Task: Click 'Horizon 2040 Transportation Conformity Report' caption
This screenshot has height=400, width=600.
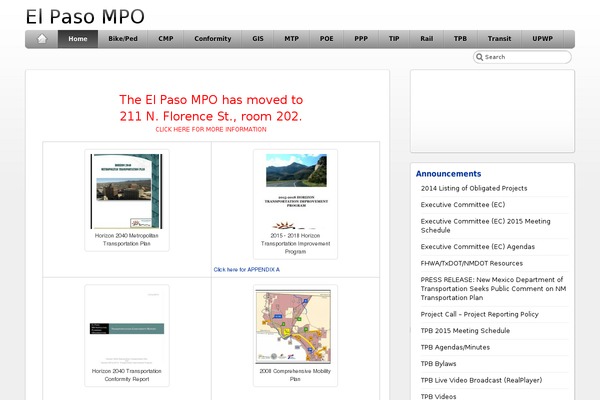Action: [127, 375]
